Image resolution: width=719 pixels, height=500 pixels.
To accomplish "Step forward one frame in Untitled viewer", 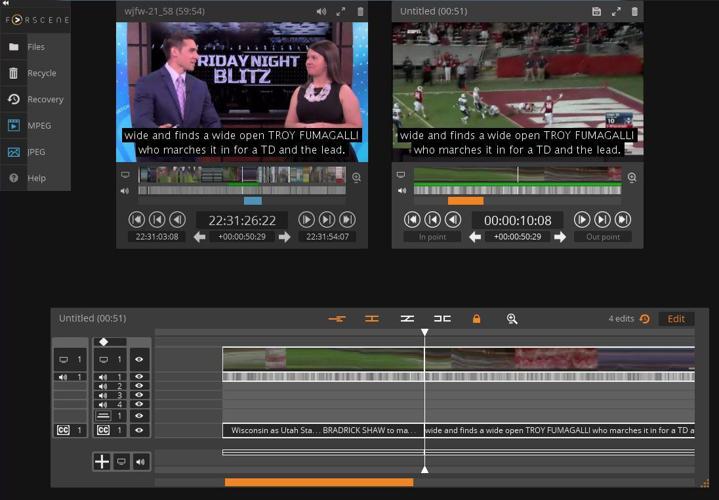I will coord(582,220).
